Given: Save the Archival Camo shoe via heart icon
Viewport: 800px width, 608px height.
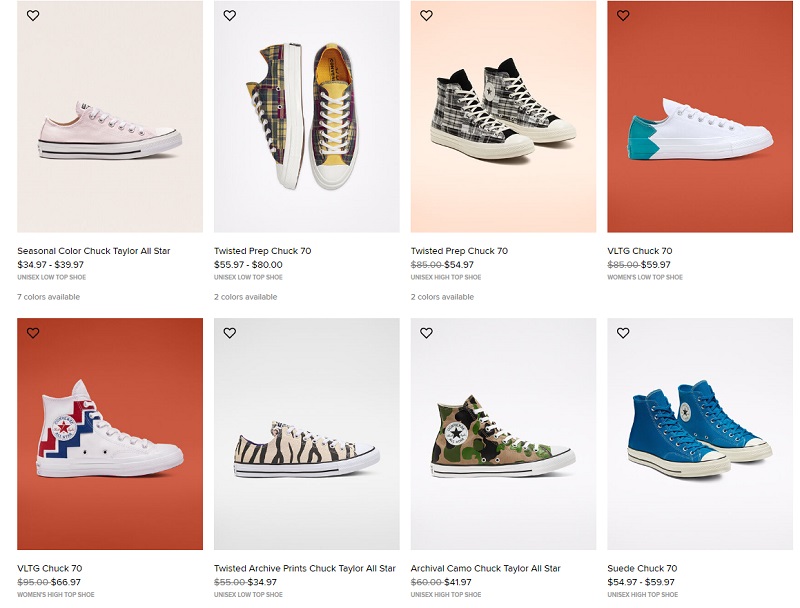Looking at the screenshot, I should click(x=427, y=333).
